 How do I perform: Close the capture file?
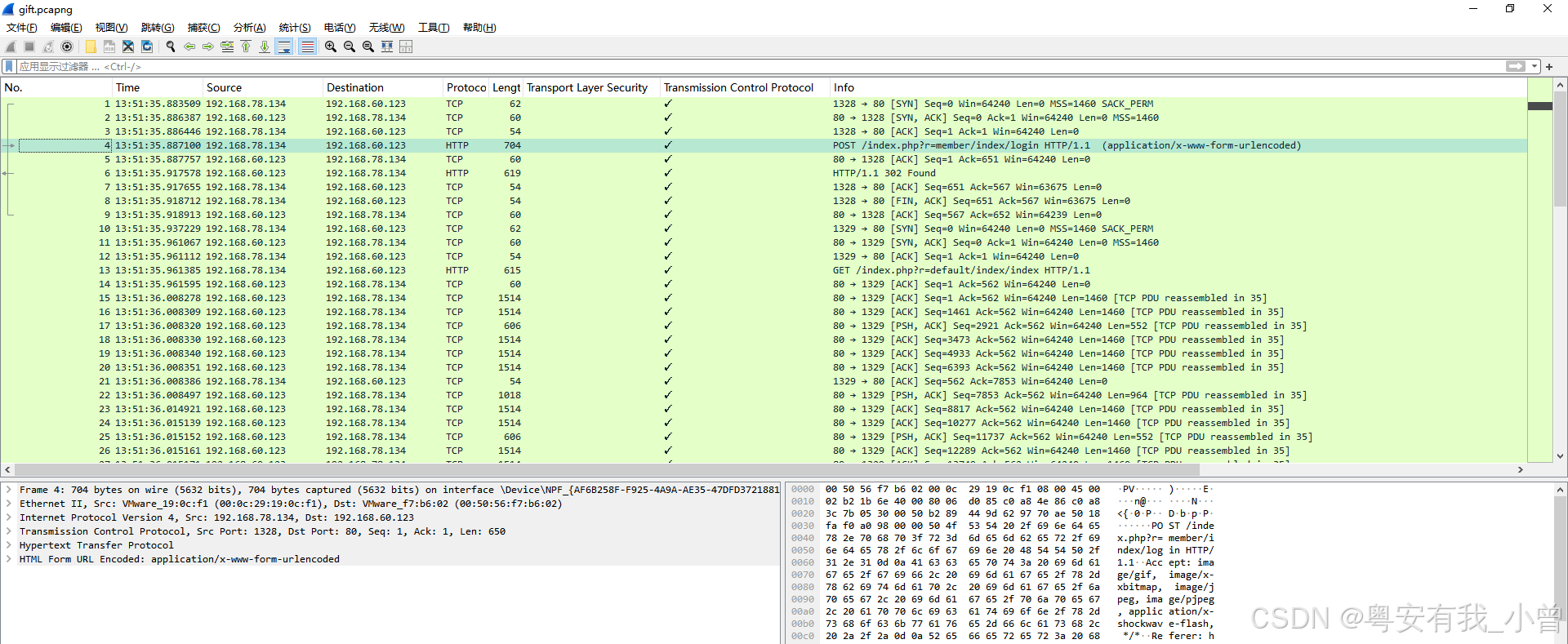(x=128, y=47)
